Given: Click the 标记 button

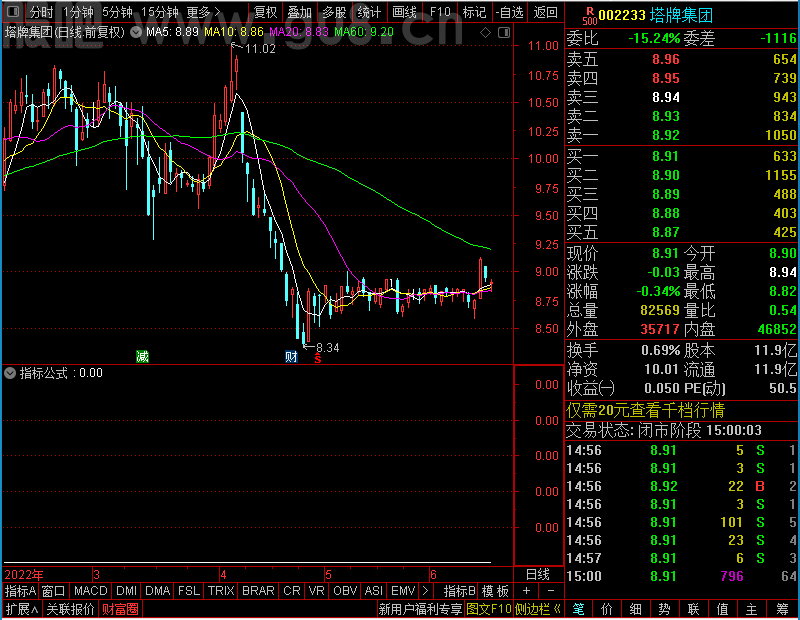Looking at the screenshot, I should click(x=474, y=12).
